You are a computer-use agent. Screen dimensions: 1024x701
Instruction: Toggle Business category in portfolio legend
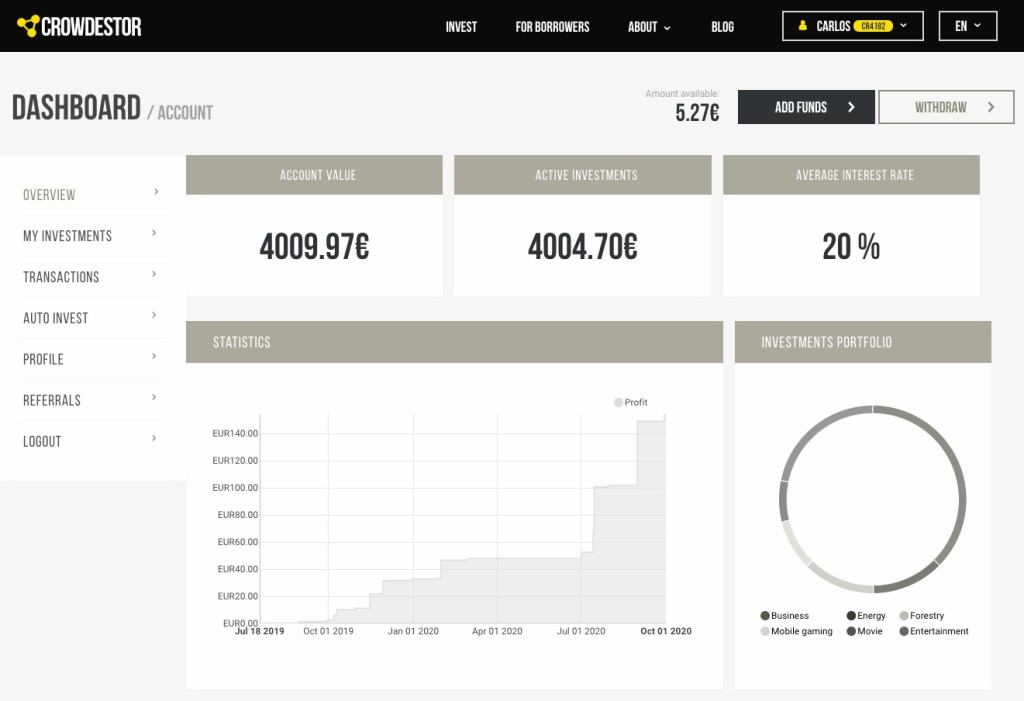(784, 616)
